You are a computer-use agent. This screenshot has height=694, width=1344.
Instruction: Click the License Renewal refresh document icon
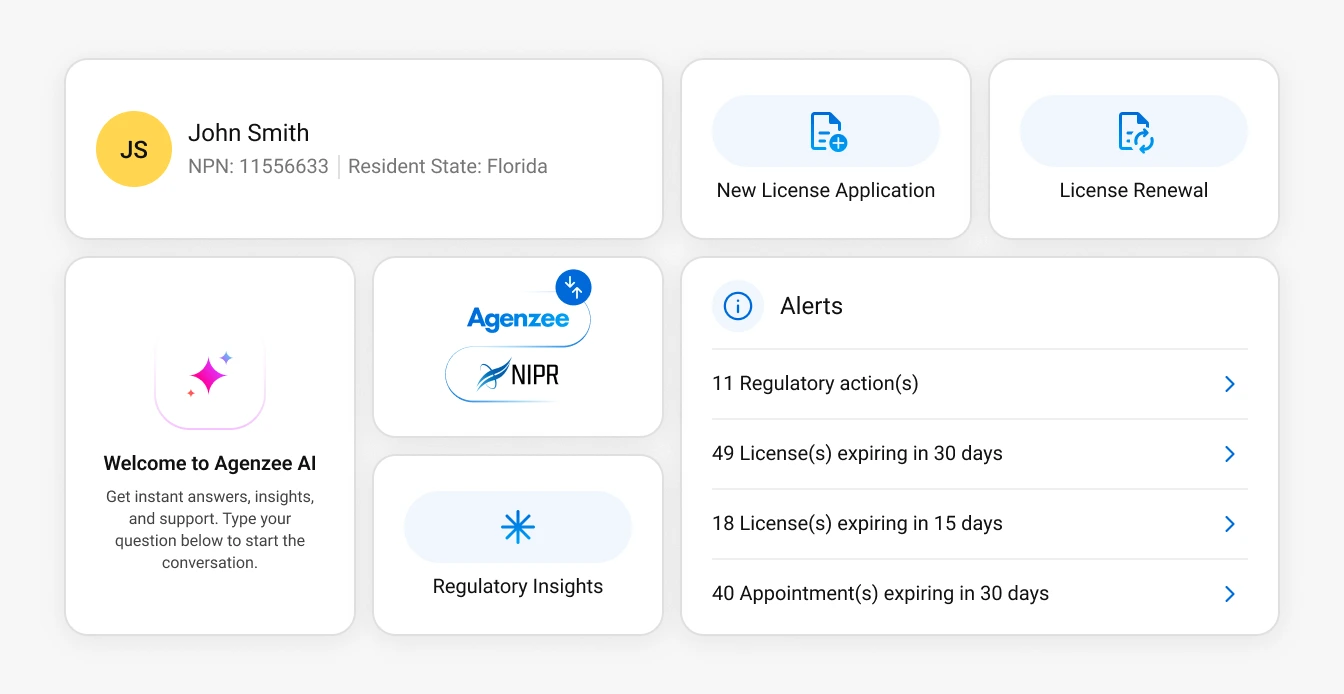[x=1135, y=131]
